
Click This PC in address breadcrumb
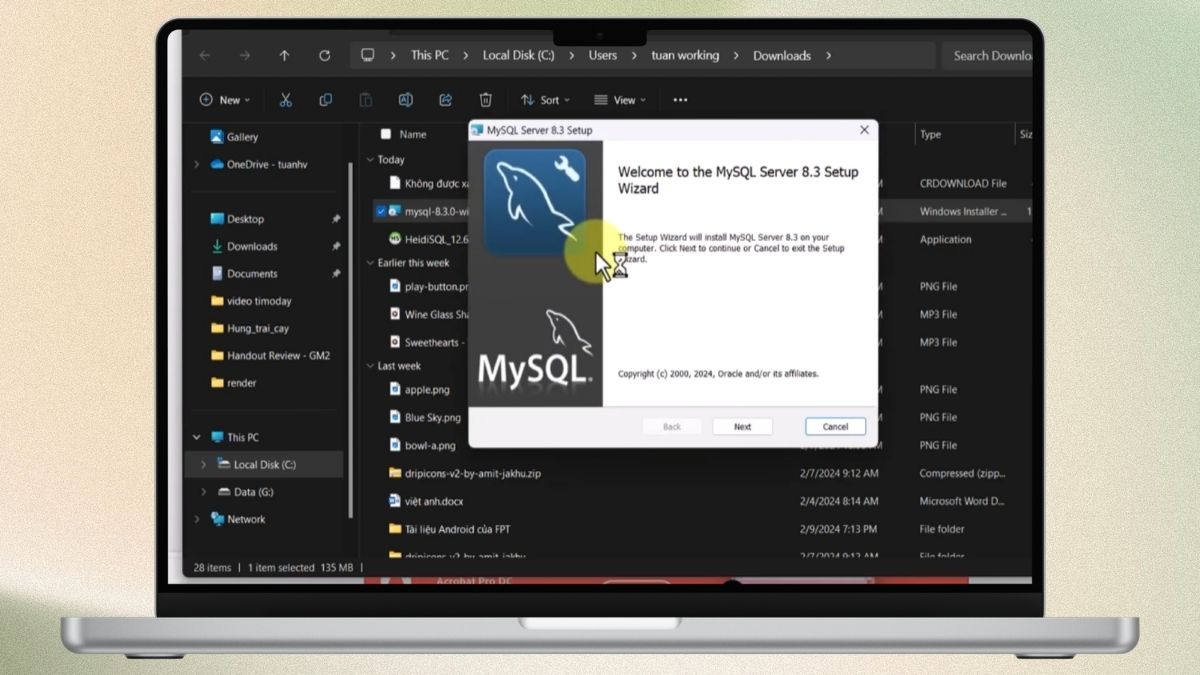[x=429, y=56]
